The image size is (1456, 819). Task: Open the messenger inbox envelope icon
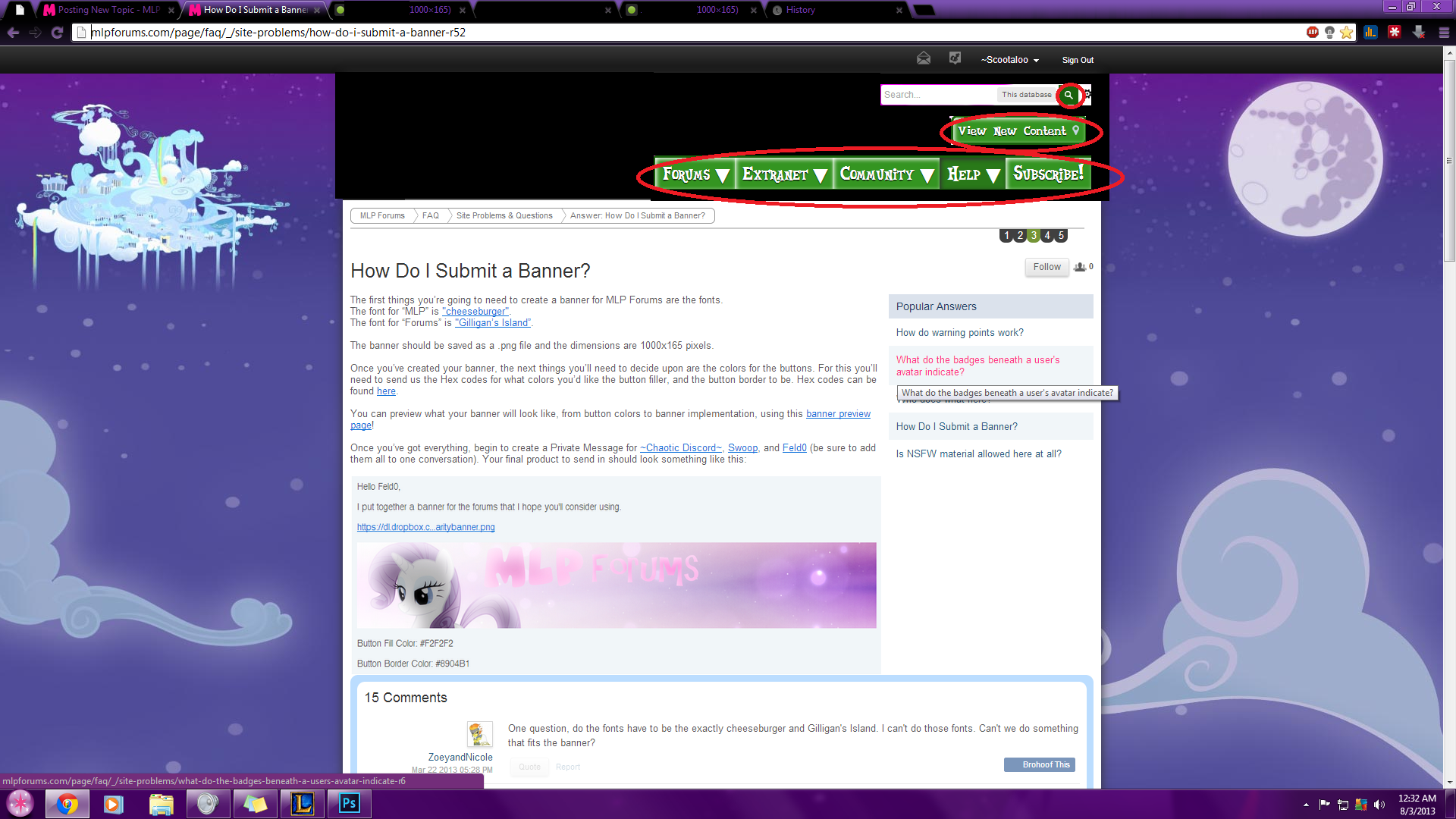(x=924, y=58)
